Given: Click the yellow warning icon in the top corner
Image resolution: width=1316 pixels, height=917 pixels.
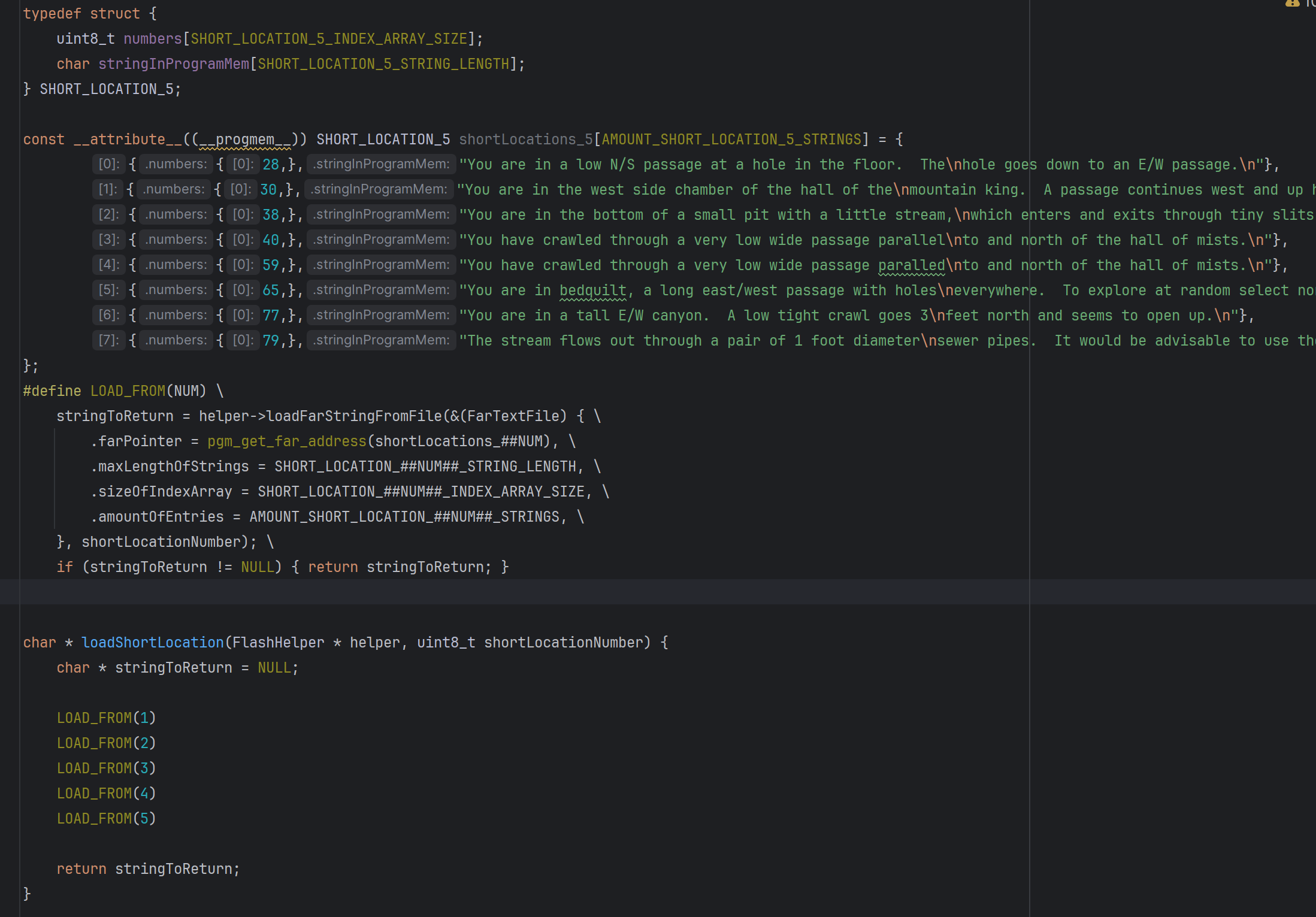Looking at the screenshot, I should pos(1292,4).
